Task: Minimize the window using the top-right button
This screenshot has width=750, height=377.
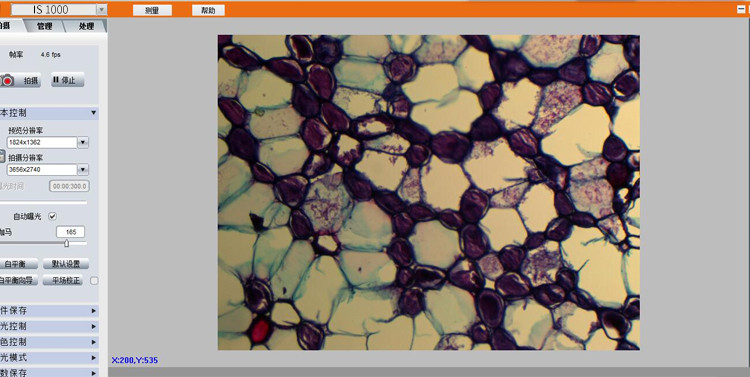Action: (x=740, y=9)
